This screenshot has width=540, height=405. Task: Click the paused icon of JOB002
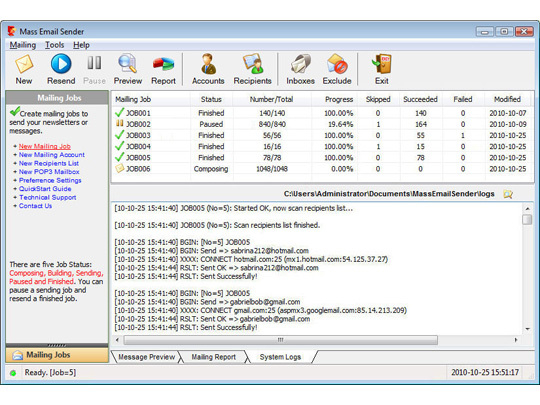point(120,123)
